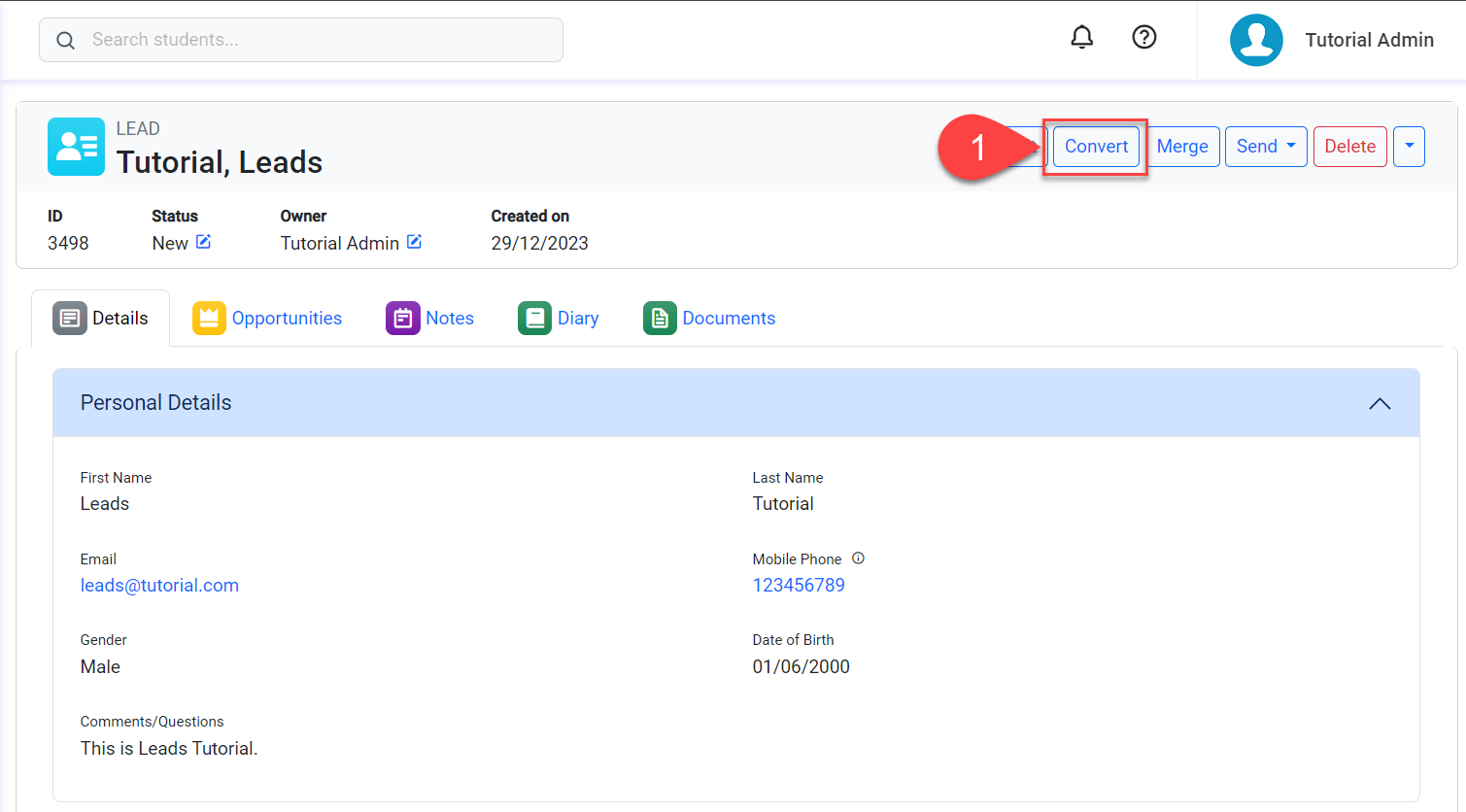Click the lead contact card icon
1466x812 pixels.
coord(76,147)
